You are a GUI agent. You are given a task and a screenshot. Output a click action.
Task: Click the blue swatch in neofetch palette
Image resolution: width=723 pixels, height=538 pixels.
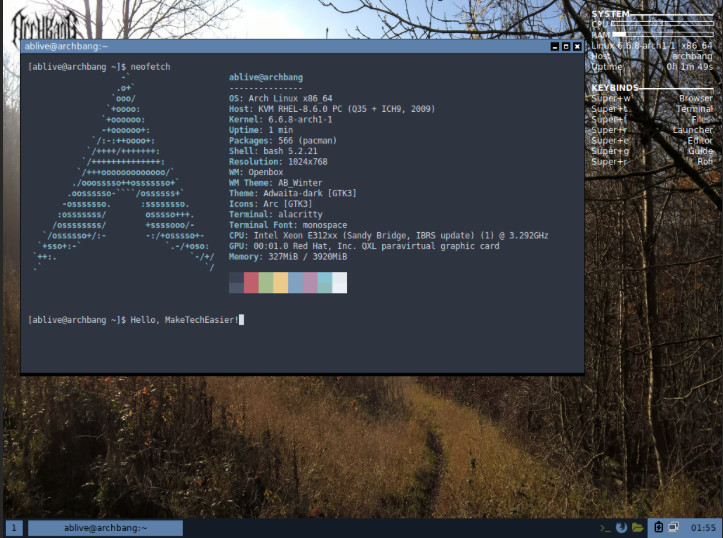[296, 283]
